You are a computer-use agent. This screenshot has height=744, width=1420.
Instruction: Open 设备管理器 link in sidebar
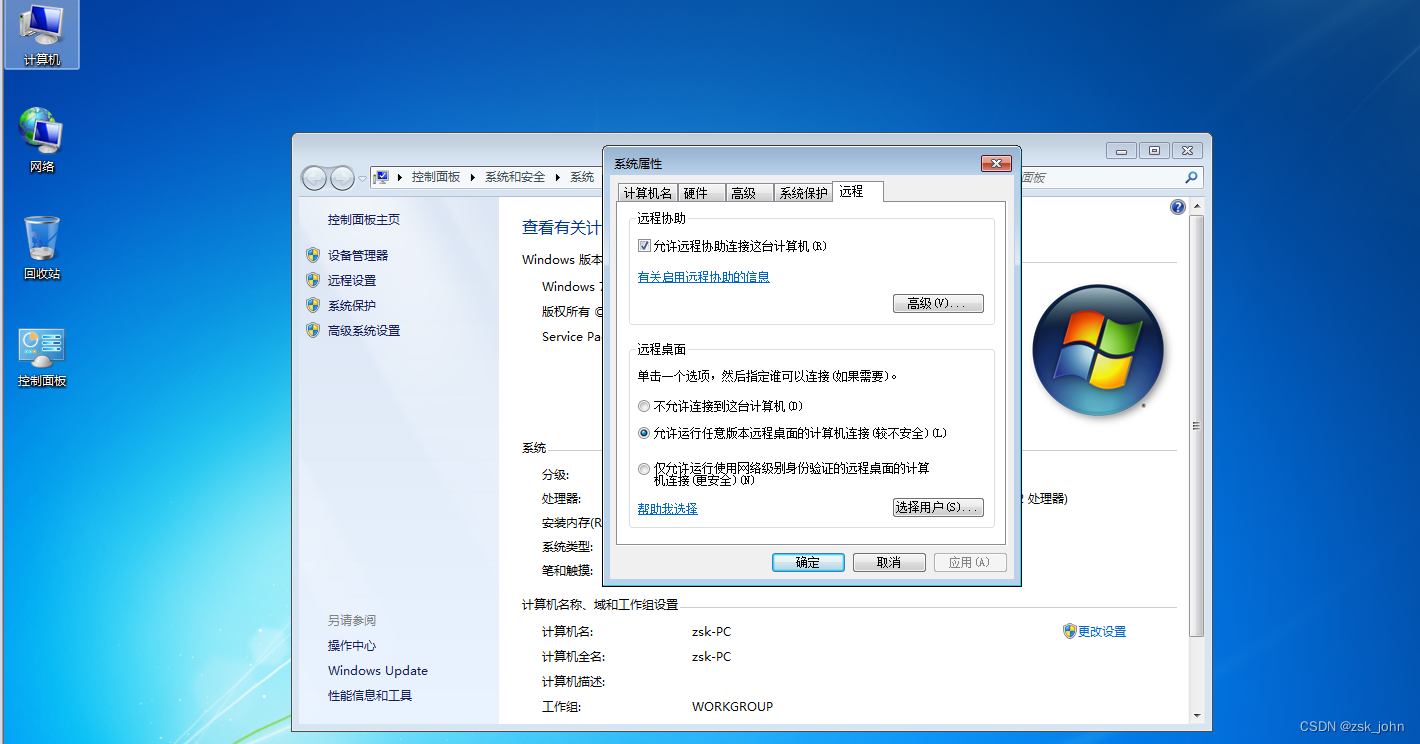point(358,255)
